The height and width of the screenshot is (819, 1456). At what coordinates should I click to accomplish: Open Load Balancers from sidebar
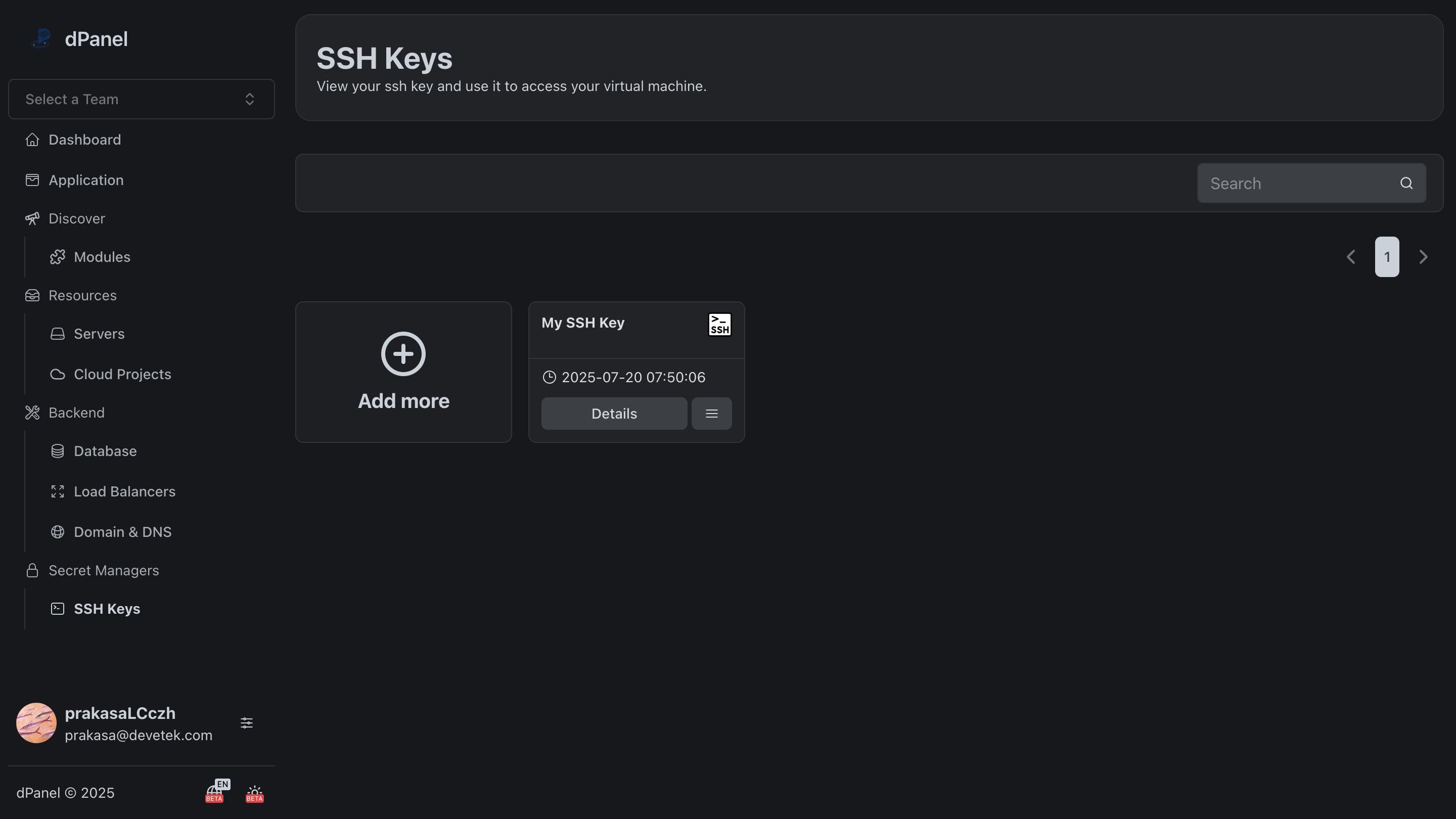(x=124, y=491)
